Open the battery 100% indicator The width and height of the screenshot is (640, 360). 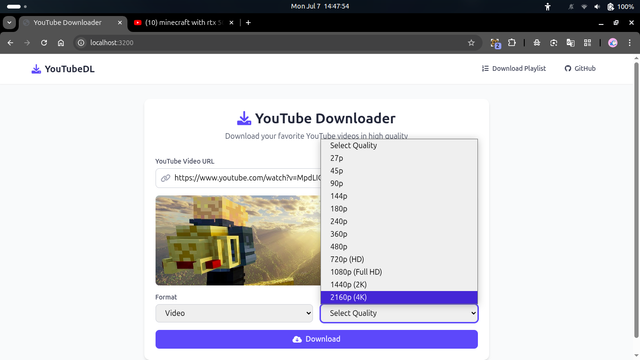[x=620, y=7]
